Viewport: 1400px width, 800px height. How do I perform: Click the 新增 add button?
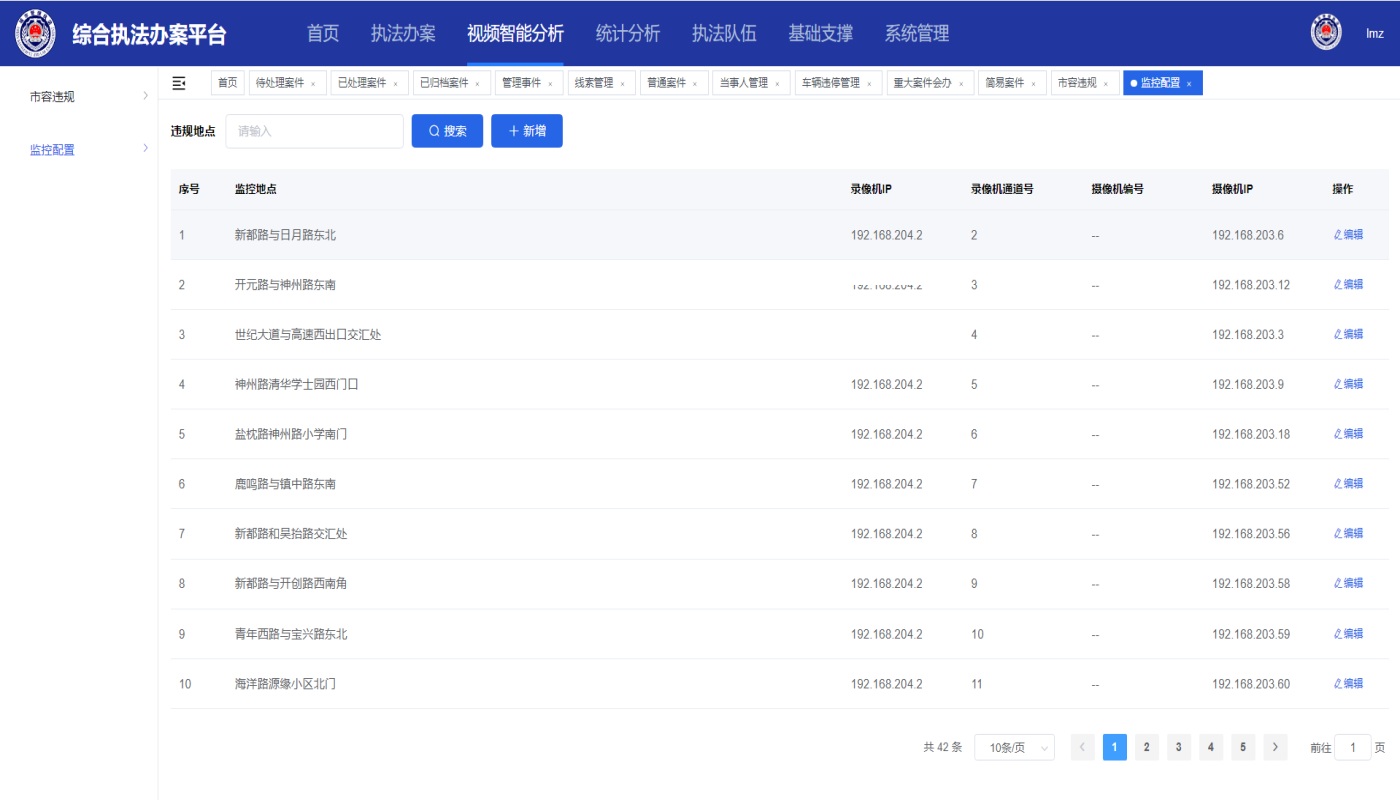pos(527,131)
